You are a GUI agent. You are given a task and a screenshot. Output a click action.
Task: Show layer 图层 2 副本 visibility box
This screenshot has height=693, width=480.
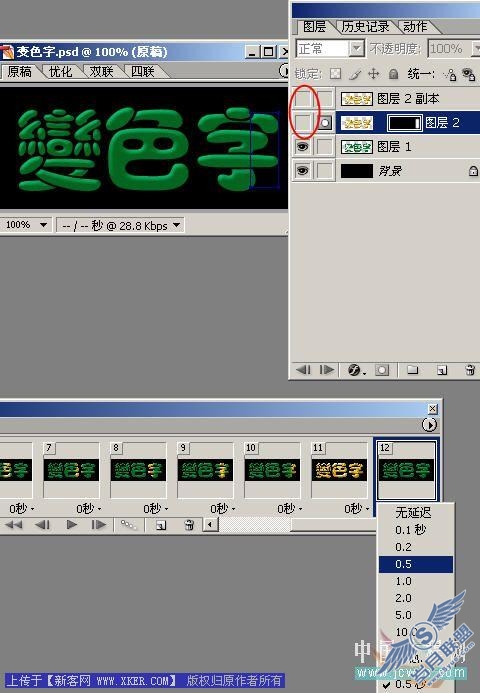click(302, 99)
